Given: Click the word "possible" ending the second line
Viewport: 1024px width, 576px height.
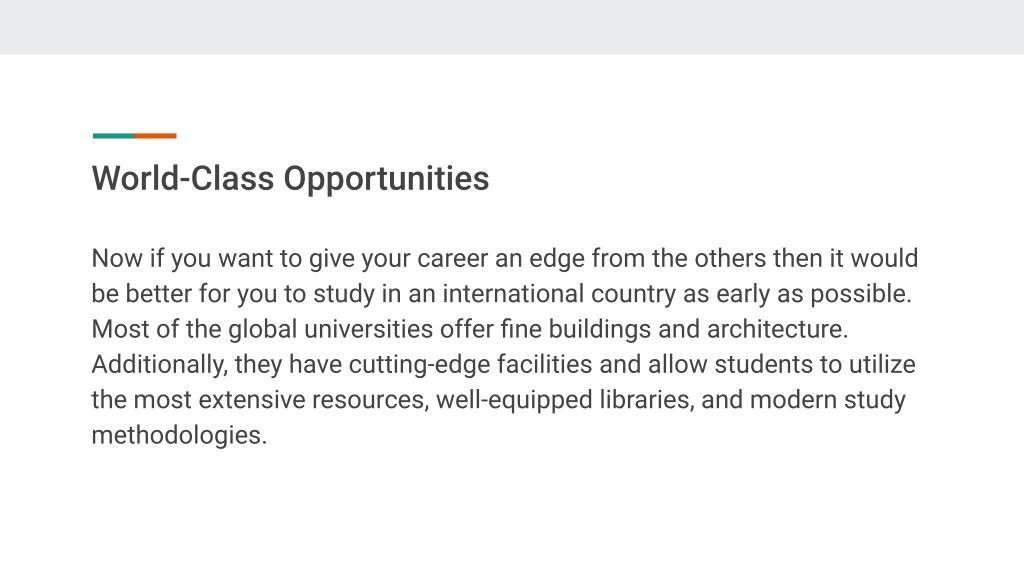Looking at the screenshot, I should tap(858, 295).
